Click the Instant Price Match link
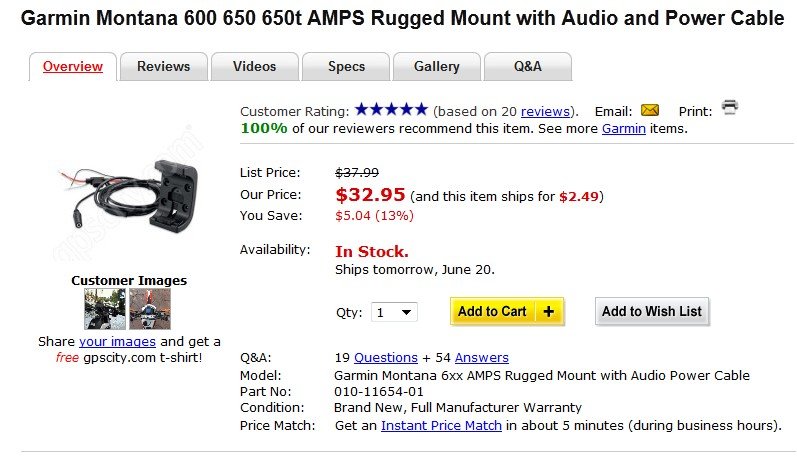Viewport: 797px width, 468px height. coord(441,425)
